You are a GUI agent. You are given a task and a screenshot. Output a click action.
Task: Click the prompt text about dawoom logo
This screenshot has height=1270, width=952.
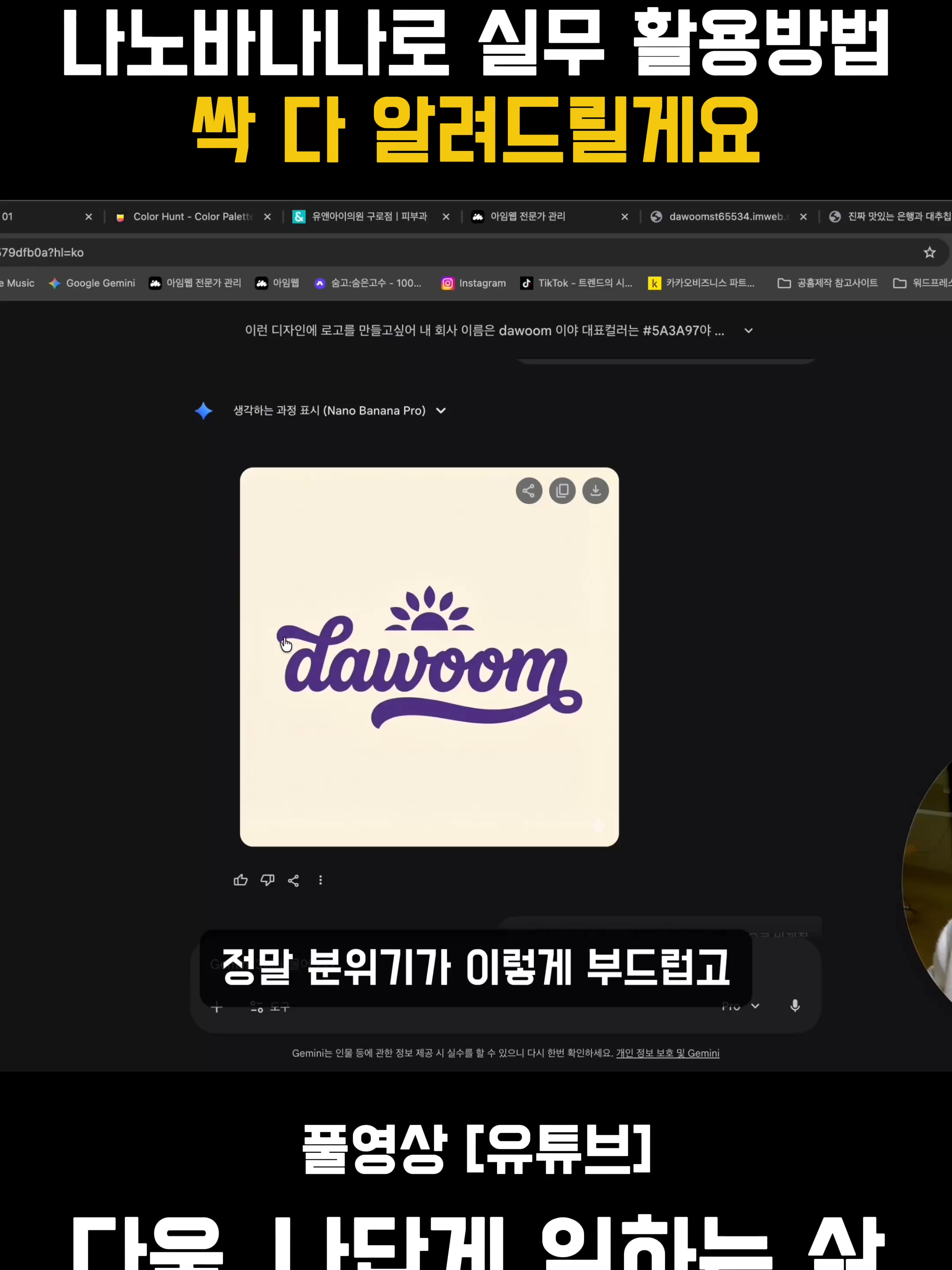click(x=484, y=331)
